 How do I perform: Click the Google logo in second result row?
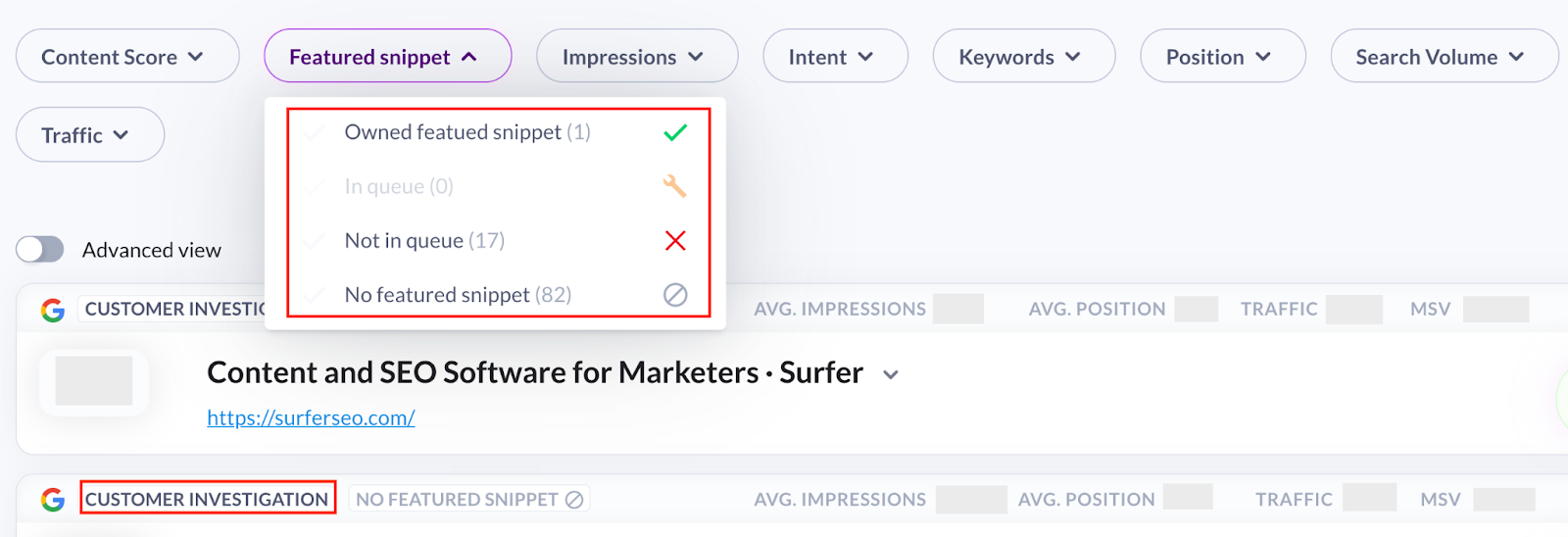click(x=53, y=500)
